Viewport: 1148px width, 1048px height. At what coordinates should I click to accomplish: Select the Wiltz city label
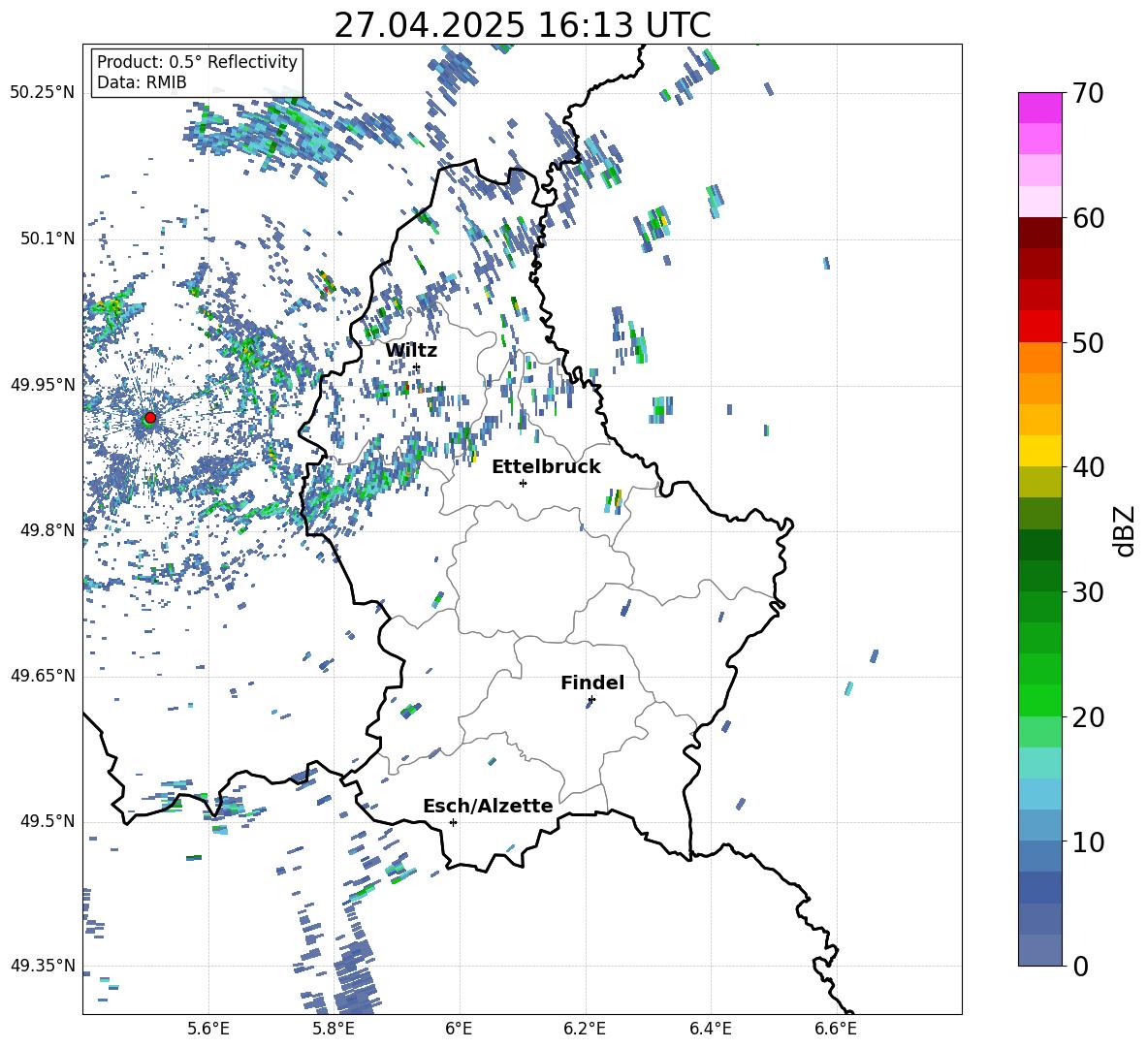(x=411, y=351)
